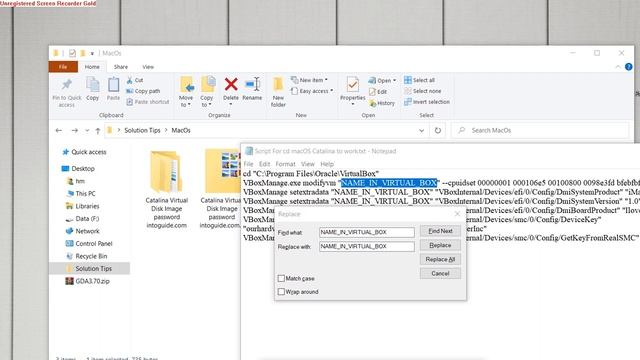
Task: Click the Copy icon in Clipboard group
Action: (92, 85)
